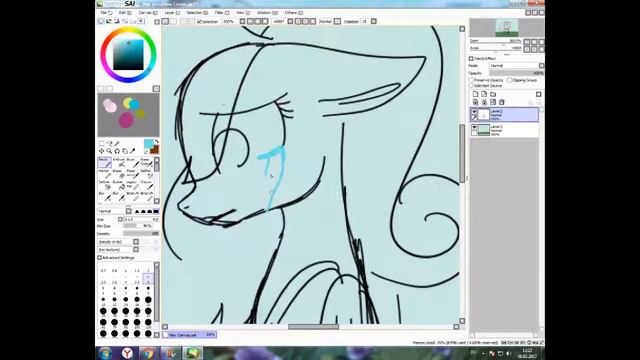Toggle the color wheel panel icon
Image resolution: width=640 pixels, height=360 pixels.
pyautogui.click(x=101, y=21)
